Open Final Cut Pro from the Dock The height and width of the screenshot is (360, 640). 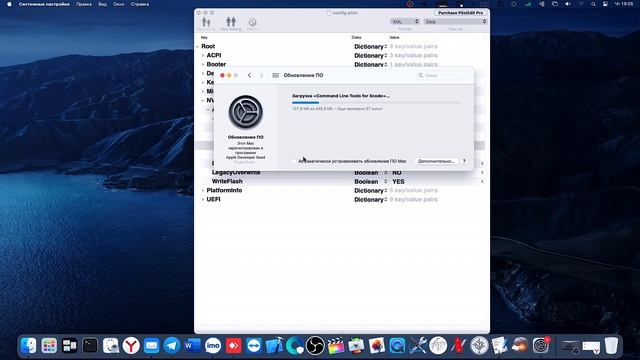coord(336,346)
